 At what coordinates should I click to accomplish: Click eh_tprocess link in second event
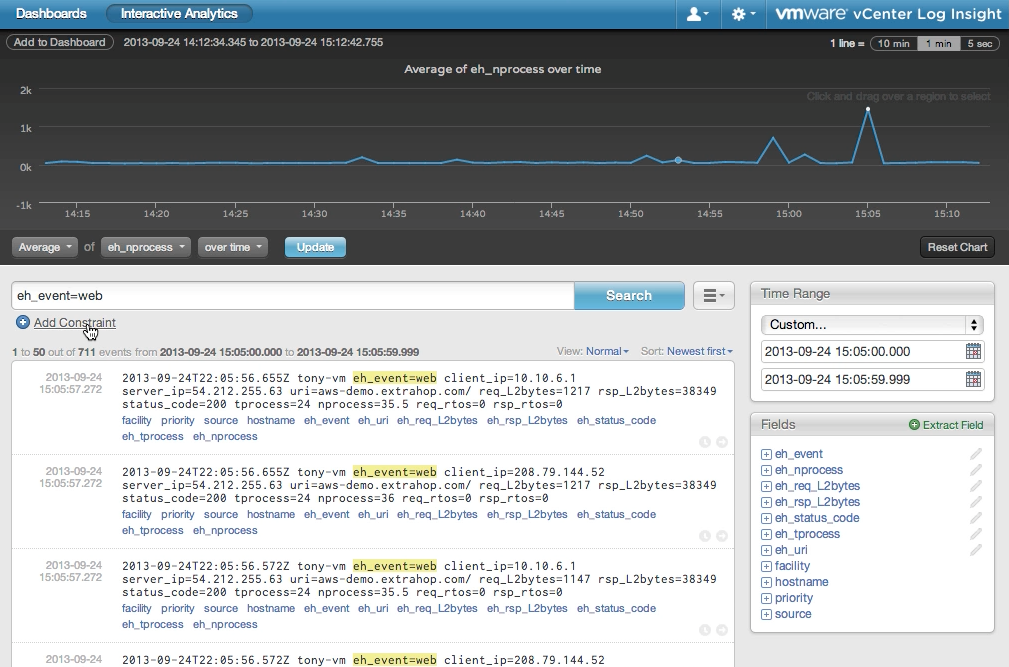click(153, 530)
